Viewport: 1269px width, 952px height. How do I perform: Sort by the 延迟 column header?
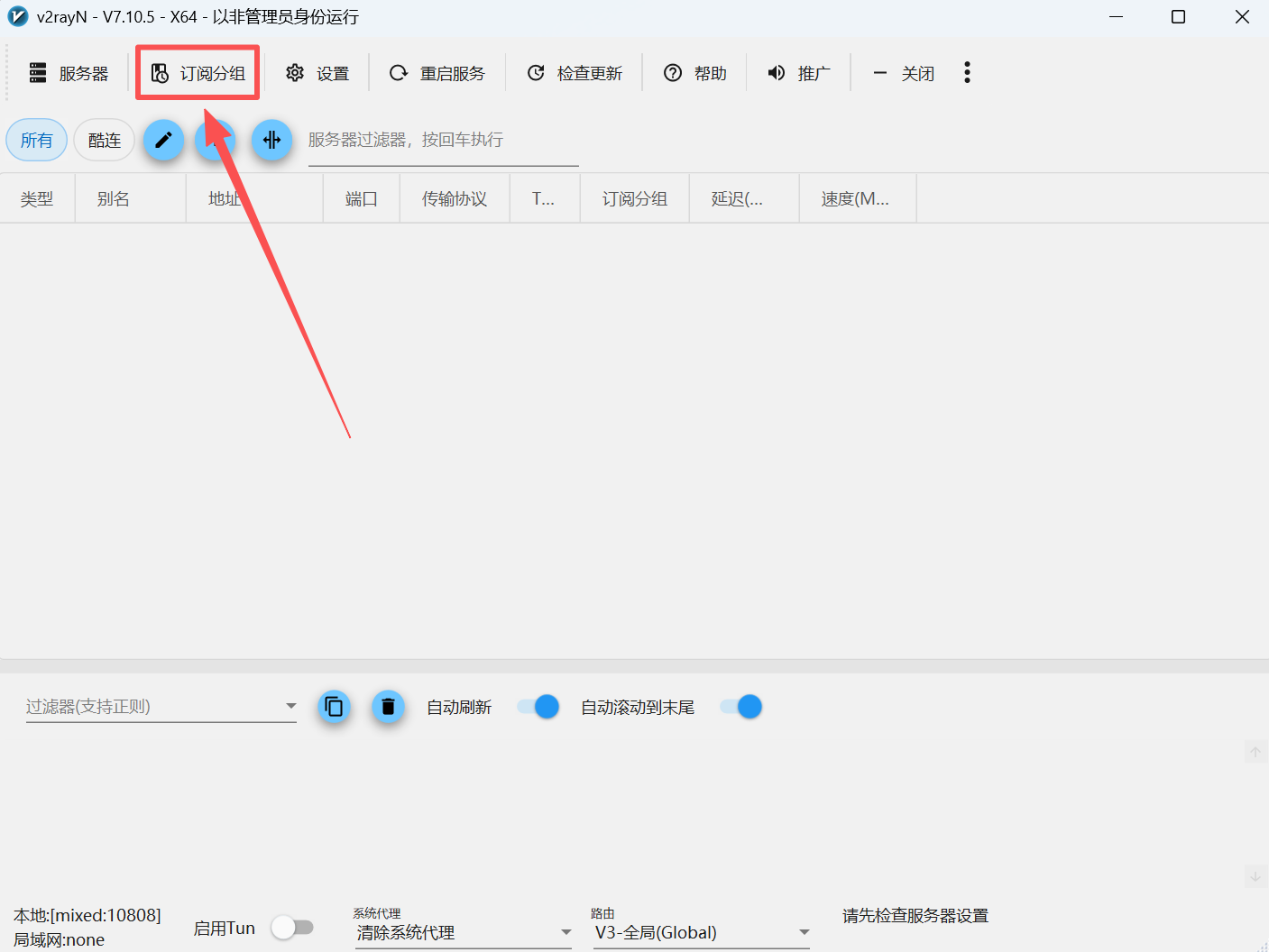[744, 198]
